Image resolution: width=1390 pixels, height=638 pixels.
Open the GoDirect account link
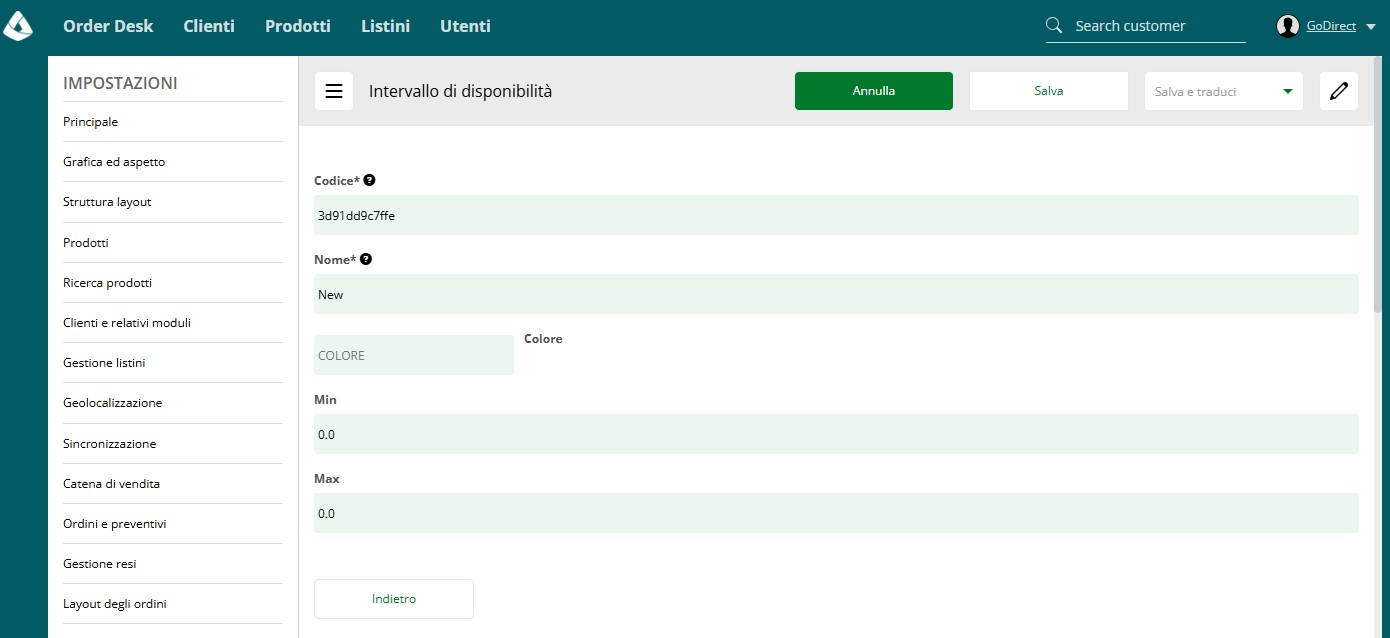(1331, 27)
